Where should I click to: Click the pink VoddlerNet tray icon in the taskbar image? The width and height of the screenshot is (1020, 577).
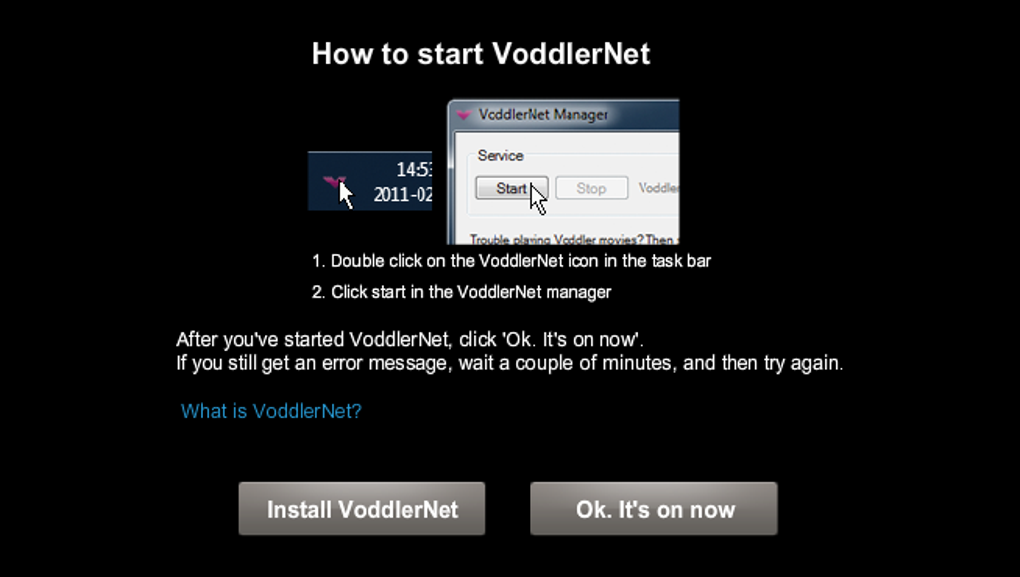coord(334,181)
